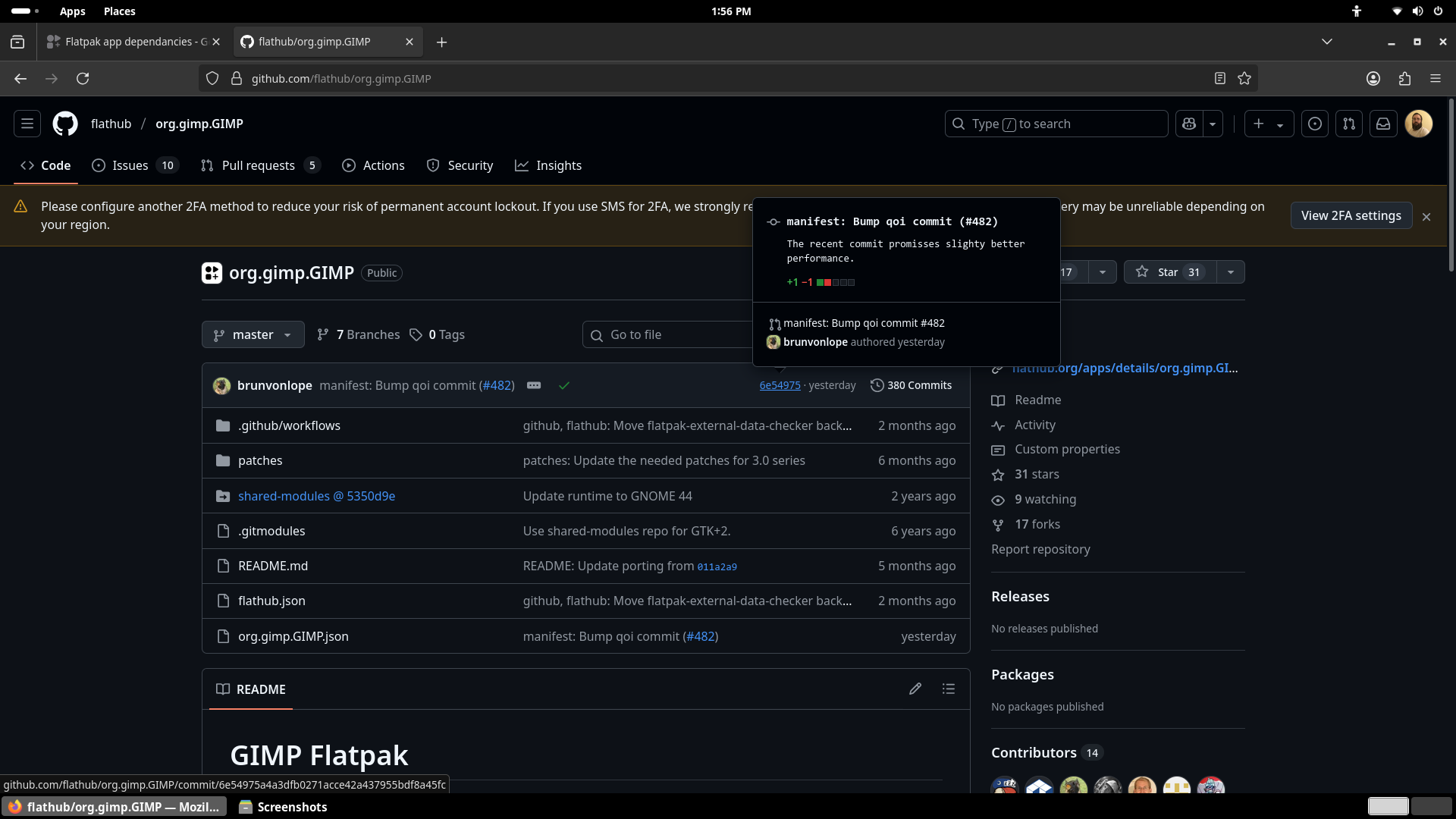The height and width of the screenshot is (819, 1456).
Task: Click View 2FA settings button
Action: tap(1351, 215)
